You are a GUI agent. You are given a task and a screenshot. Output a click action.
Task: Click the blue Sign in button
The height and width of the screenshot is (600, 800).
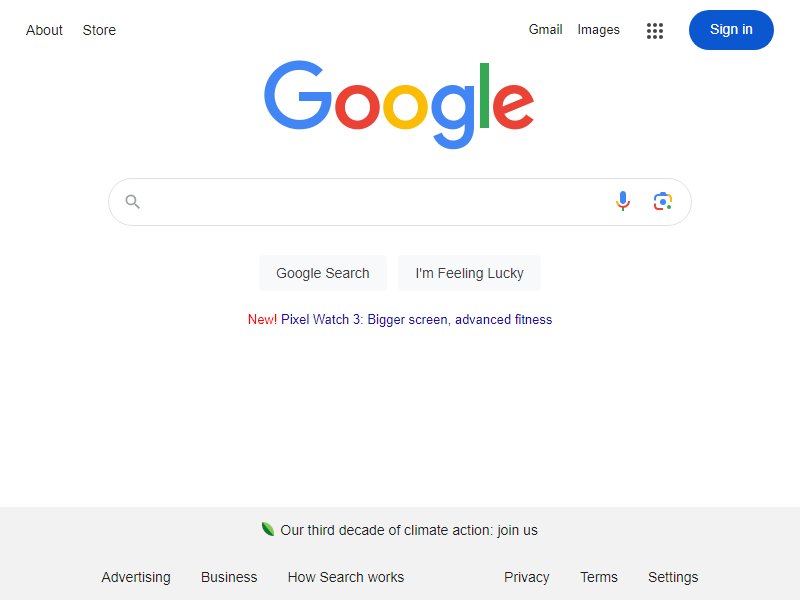coord(731,30)
